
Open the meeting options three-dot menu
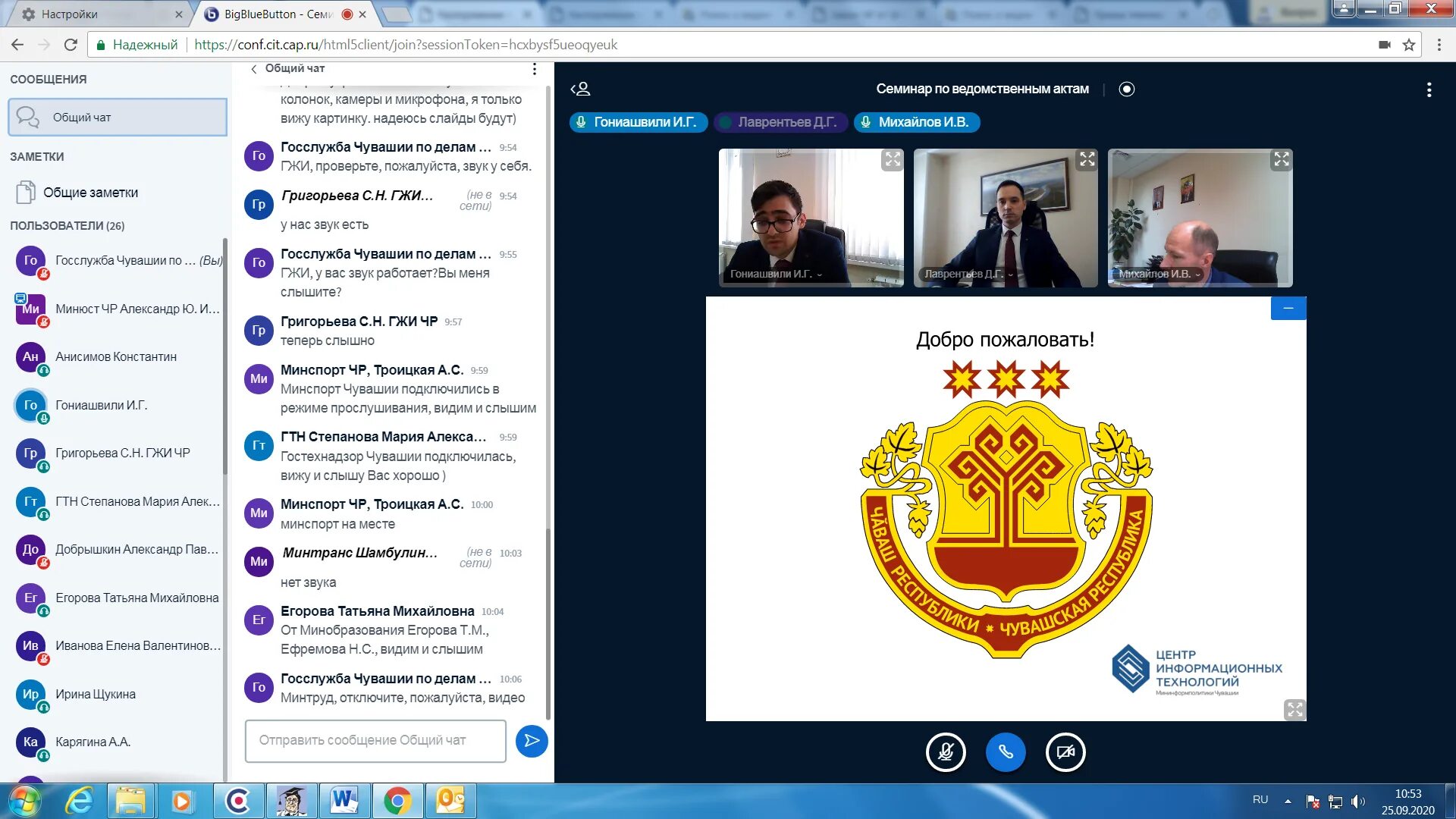(1429, 90)
